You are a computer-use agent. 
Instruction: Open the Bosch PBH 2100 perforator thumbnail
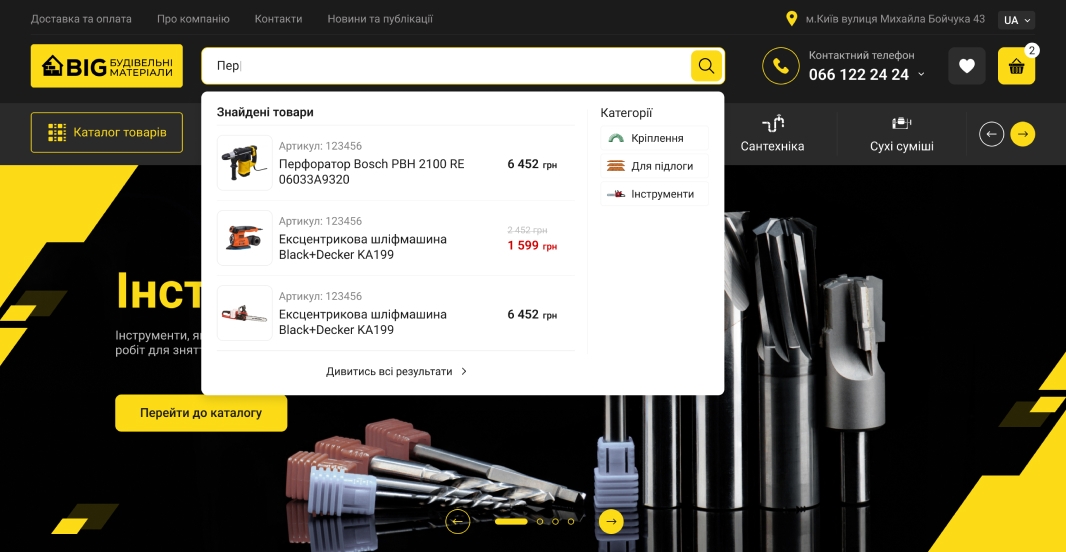[245, 163]
